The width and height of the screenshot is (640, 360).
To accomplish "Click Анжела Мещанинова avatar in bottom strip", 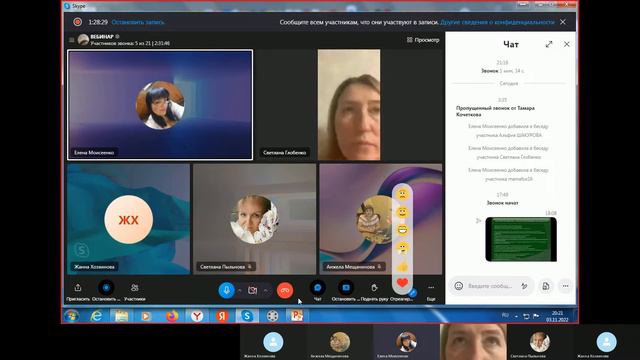I will (340, 342).
